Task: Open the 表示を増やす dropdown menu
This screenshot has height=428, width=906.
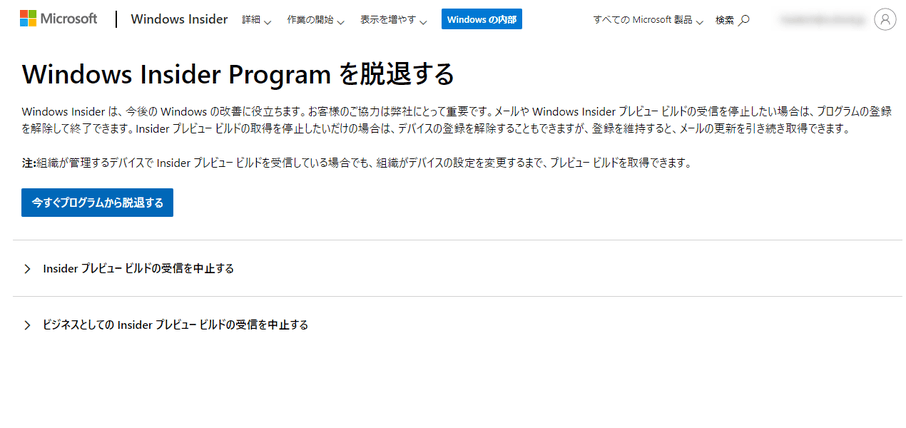Action: pos(393,20)
